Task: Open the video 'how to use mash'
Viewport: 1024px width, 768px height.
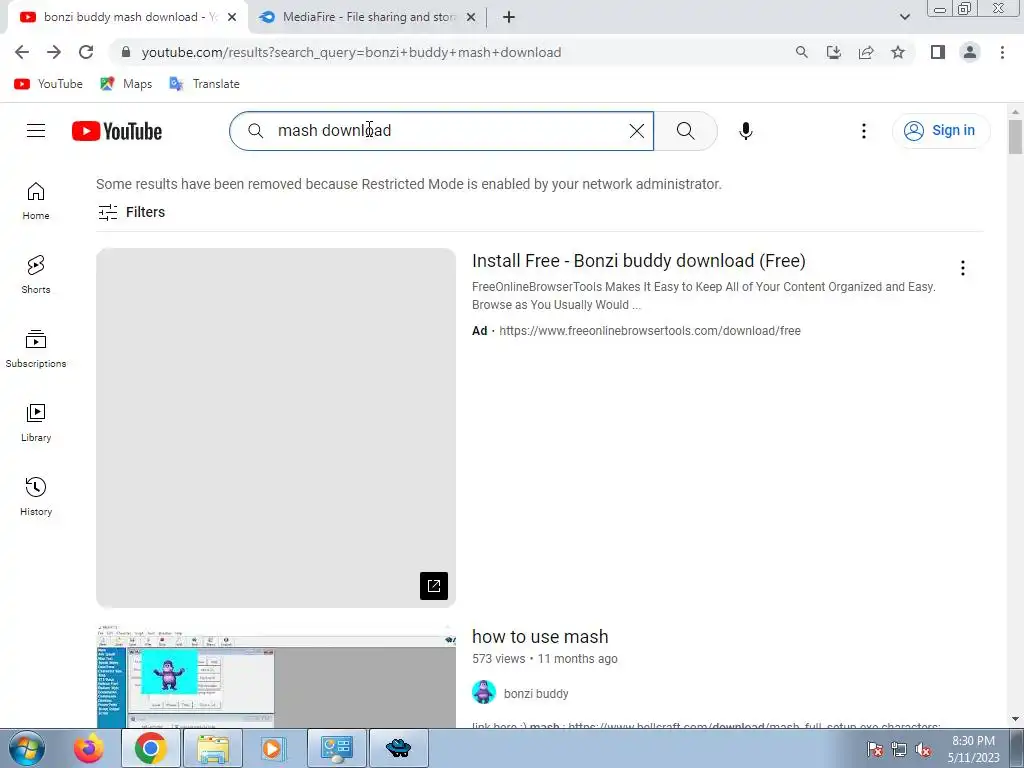Action: coord(540,637)
